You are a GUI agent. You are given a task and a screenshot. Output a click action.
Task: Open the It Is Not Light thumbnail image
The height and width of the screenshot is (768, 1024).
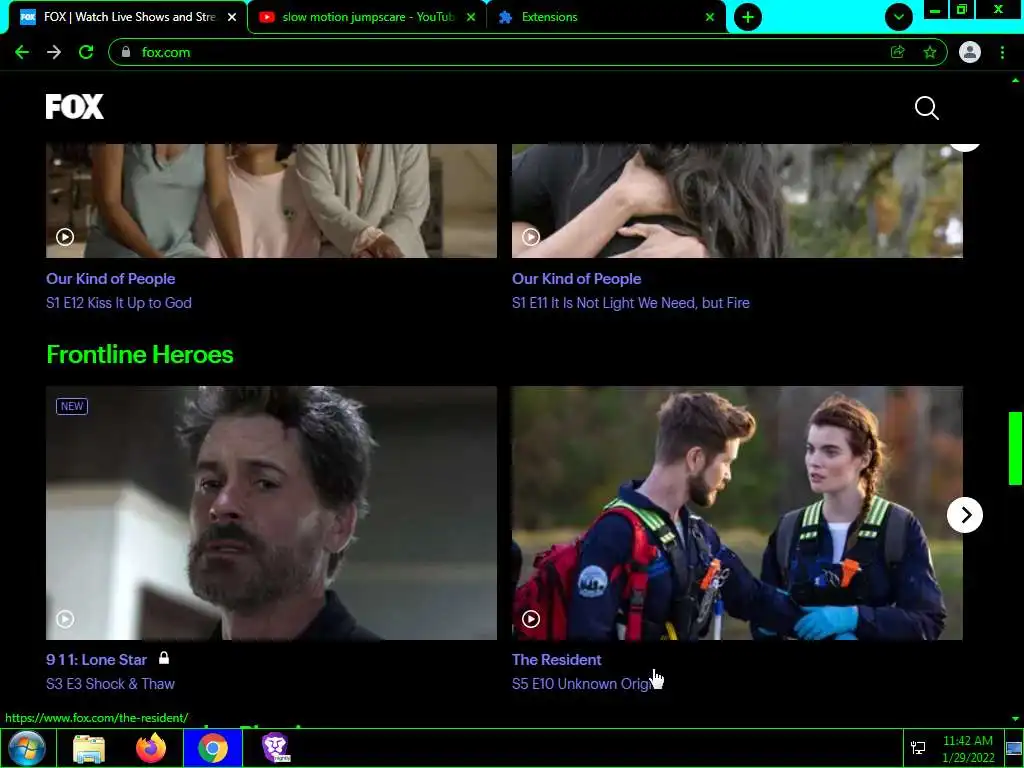point(737,200)
